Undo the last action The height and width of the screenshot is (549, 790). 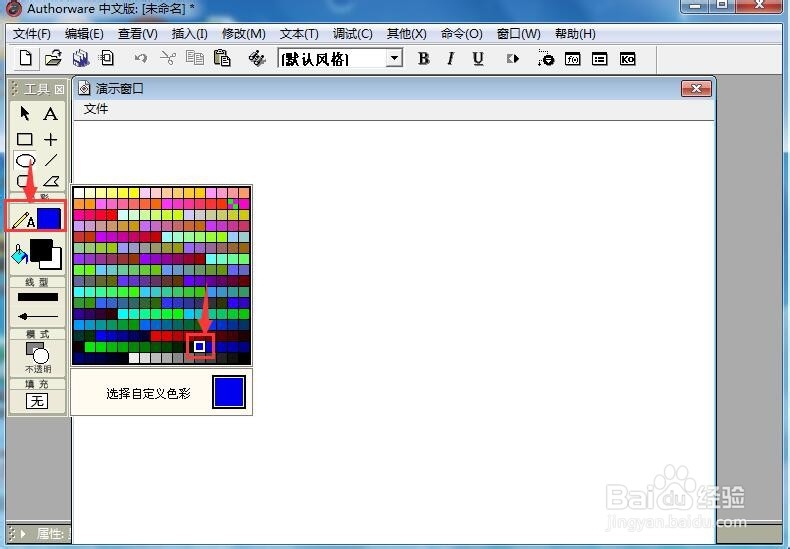(141, 59)
